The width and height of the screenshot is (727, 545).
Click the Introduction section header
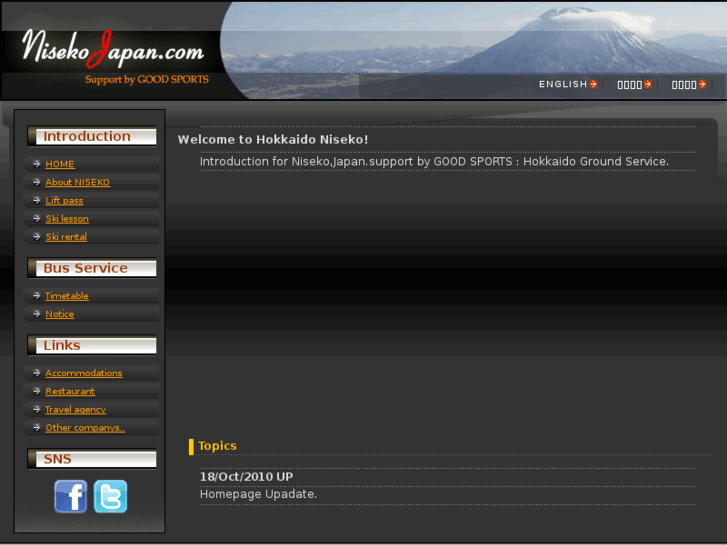(x=92, y=136)
